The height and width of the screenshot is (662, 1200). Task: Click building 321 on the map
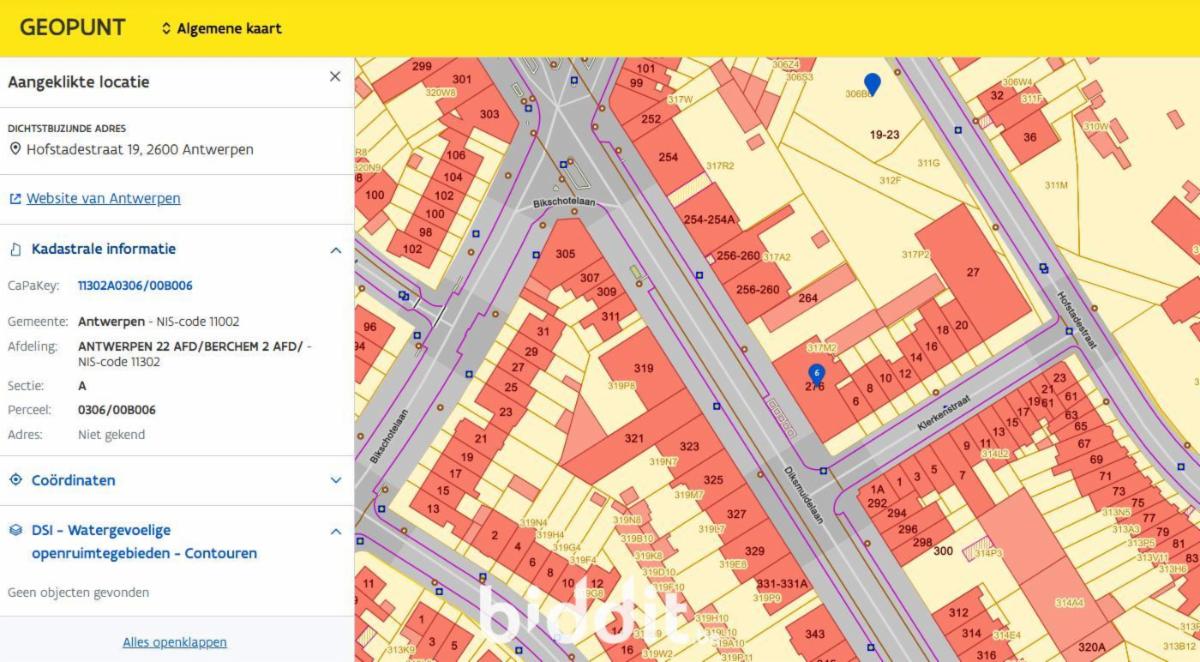634,438
